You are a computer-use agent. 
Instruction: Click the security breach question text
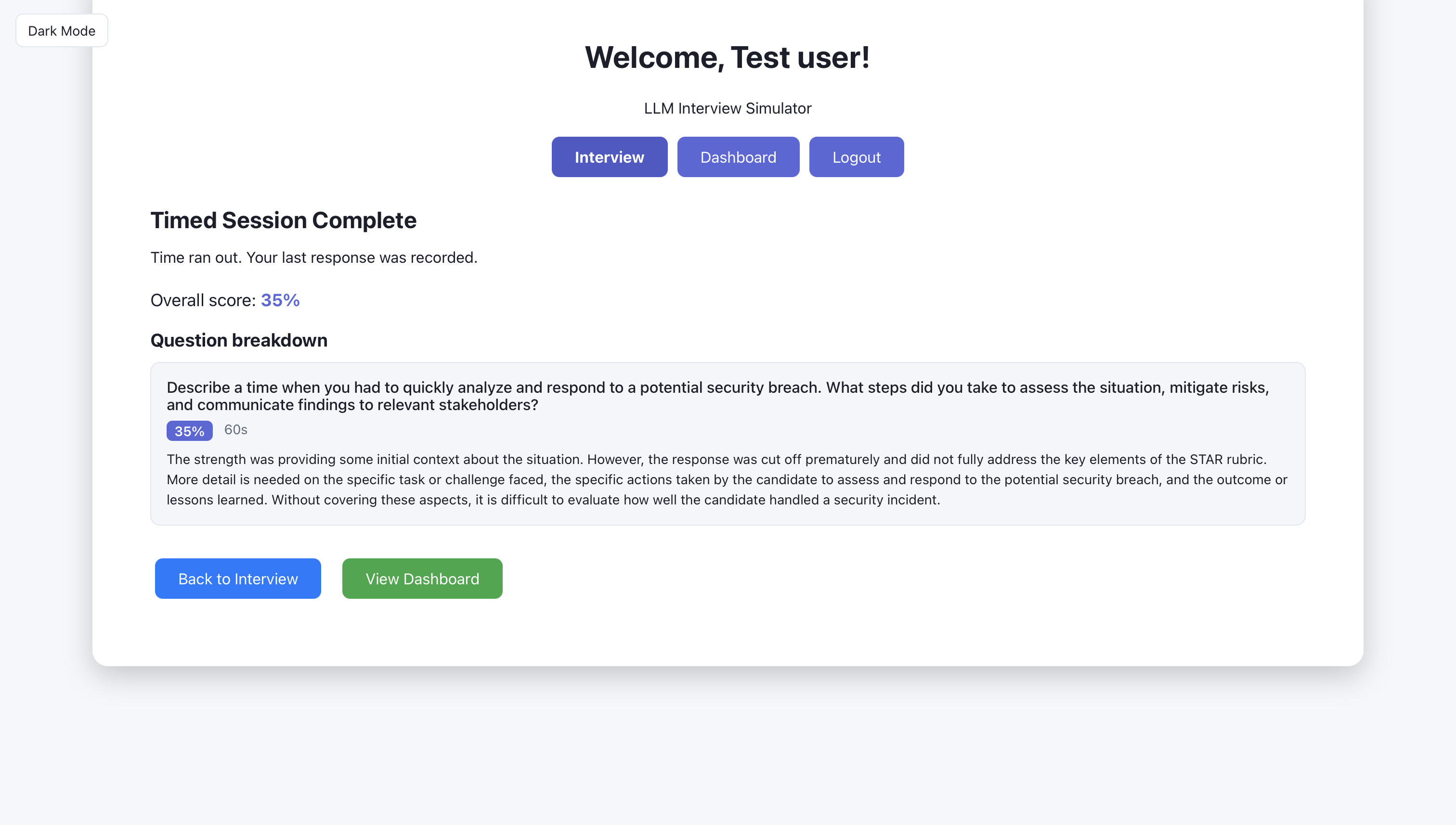717,396
